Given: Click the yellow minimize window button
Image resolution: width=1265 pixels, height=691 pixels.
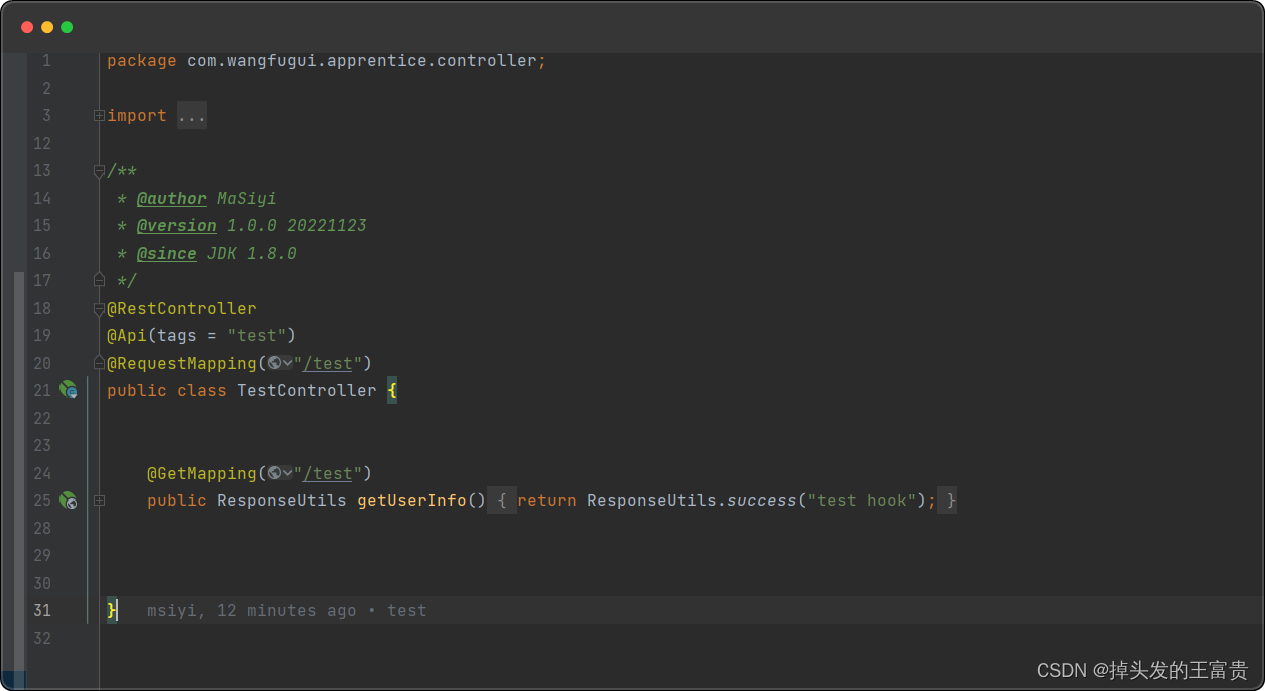Looking at the screenshot, I should pyautogui.click(x=47, y=27).
